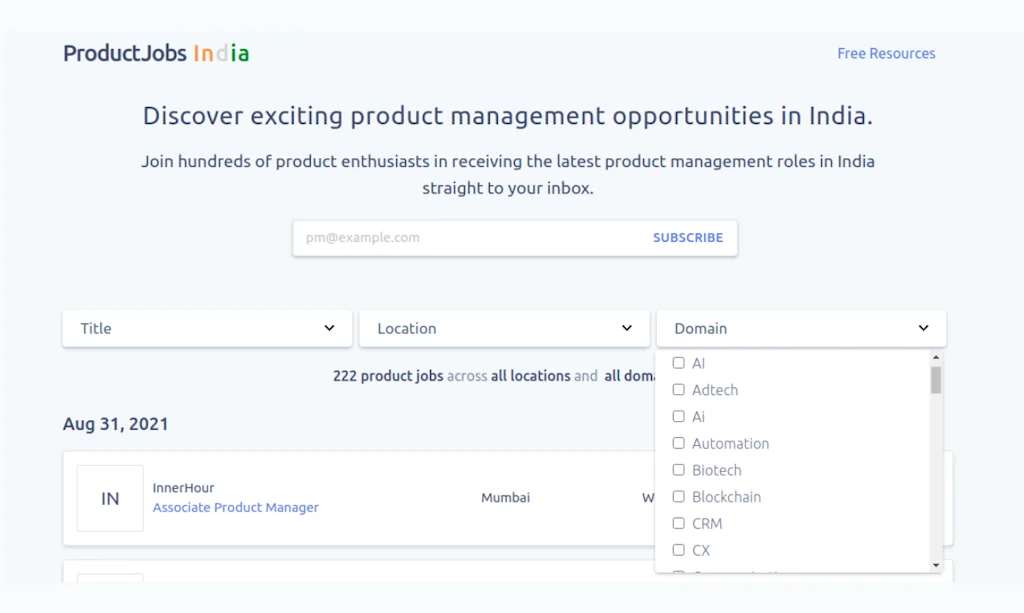1024x613 pixels.
Task: Expand the Title filter dropdown
Action: [207, 328]
